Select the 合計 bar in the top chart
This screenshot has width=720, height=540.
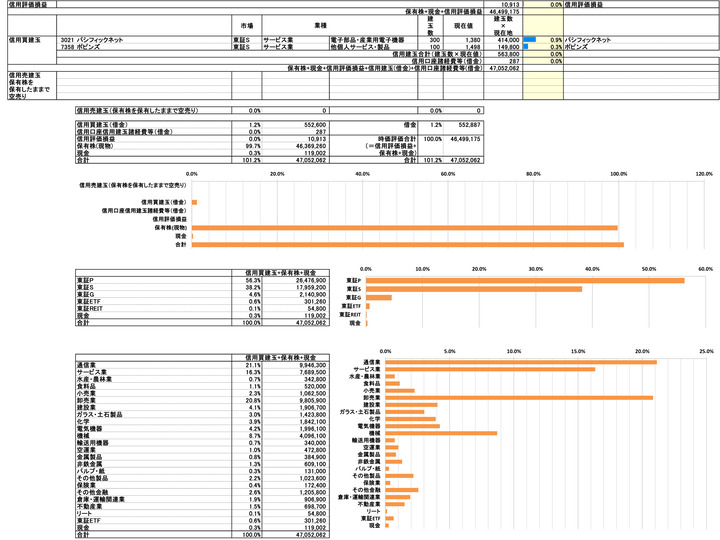pos(408,245)
